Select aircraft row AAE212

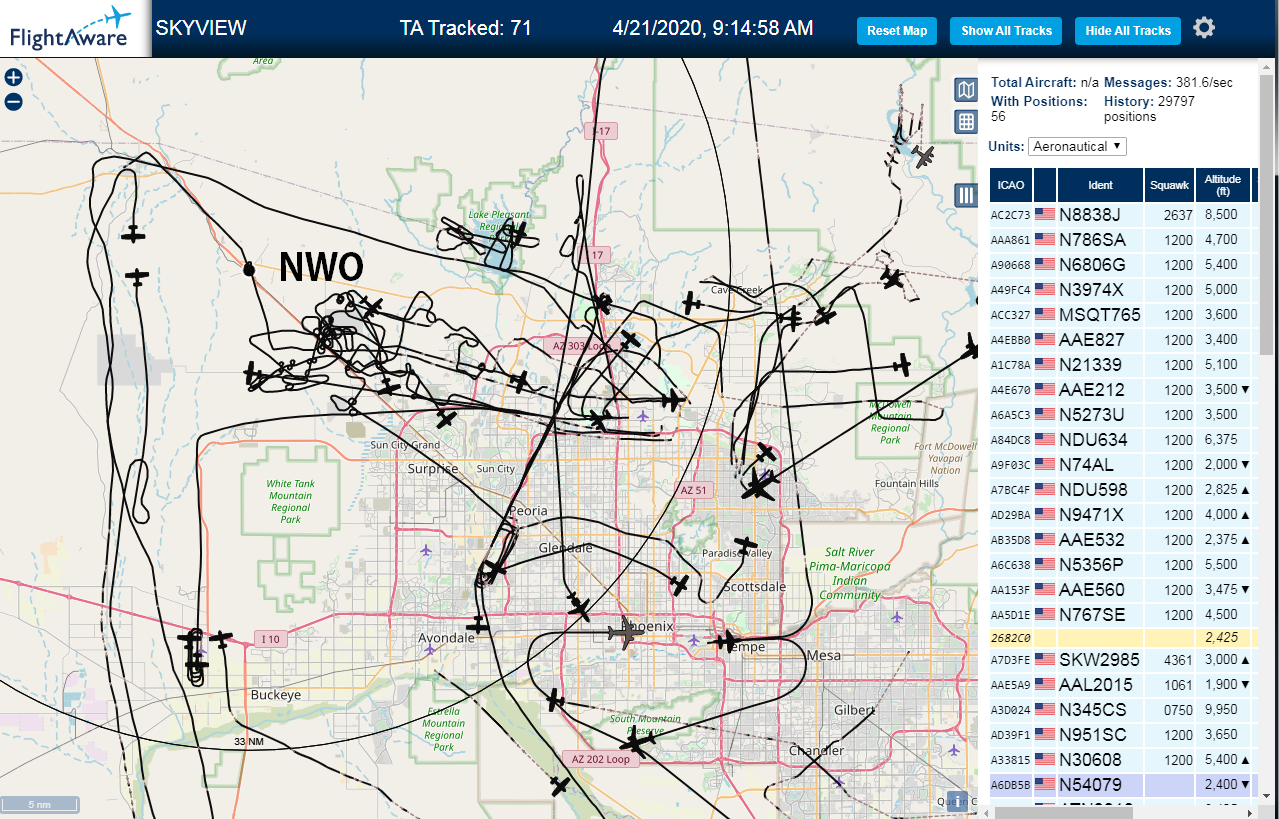pyautogui.click(x=1124, y=390)
